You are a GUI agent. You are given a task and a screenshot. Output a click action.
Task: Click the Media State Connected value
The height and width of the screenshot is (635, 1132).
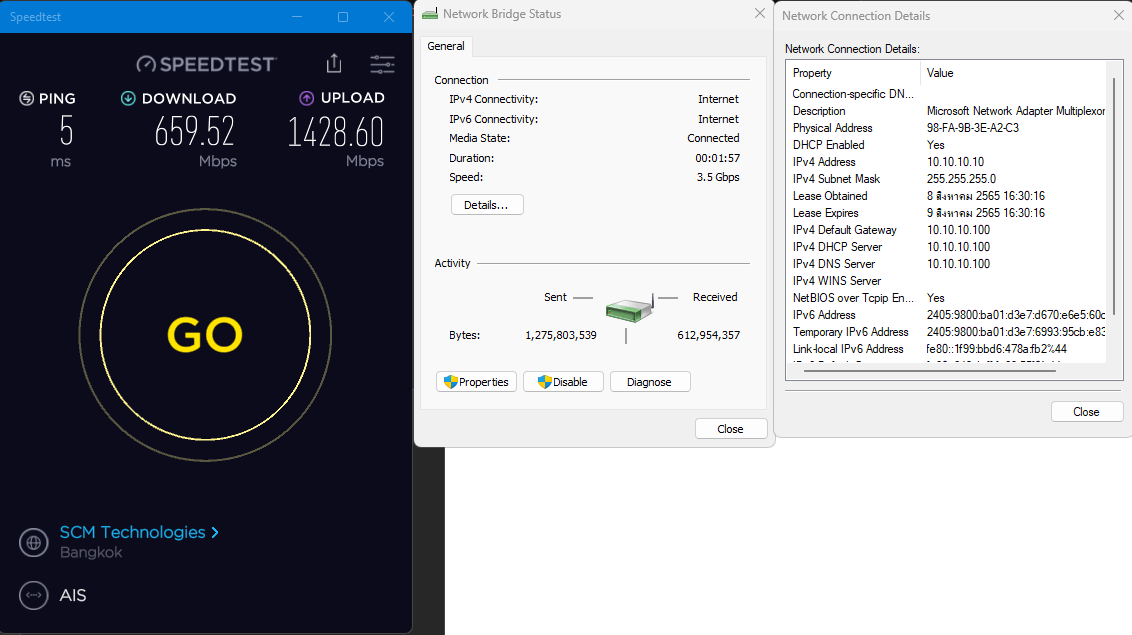tap(713, 138)
